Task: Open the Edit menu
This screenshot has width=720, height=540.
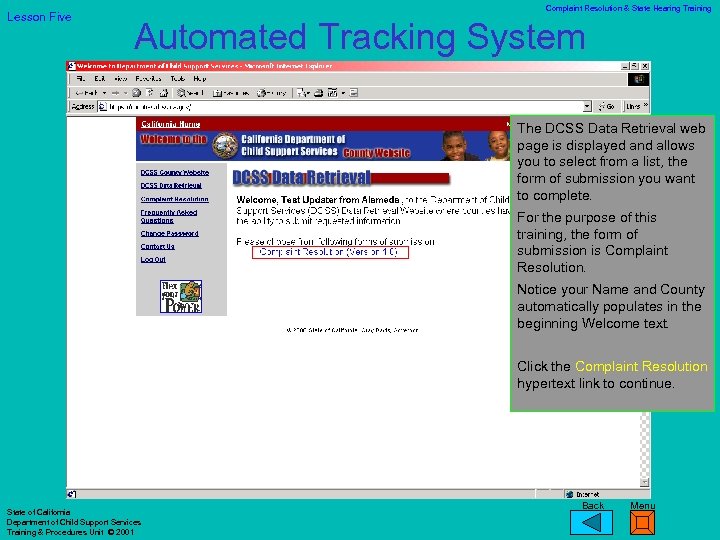Action: (100, 79)
